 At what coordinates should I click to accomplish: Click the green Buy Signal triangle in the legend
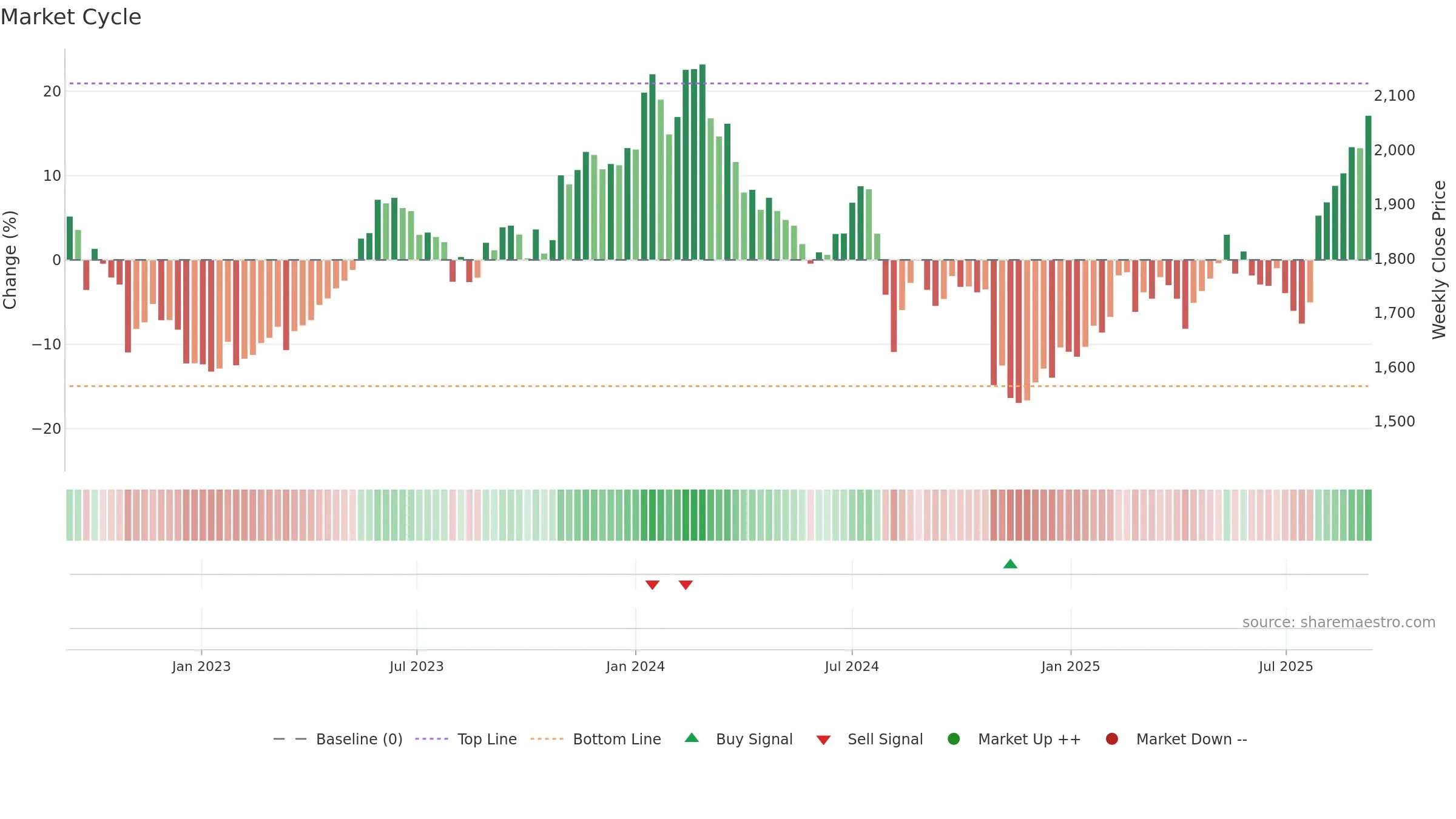pos(692,738)
